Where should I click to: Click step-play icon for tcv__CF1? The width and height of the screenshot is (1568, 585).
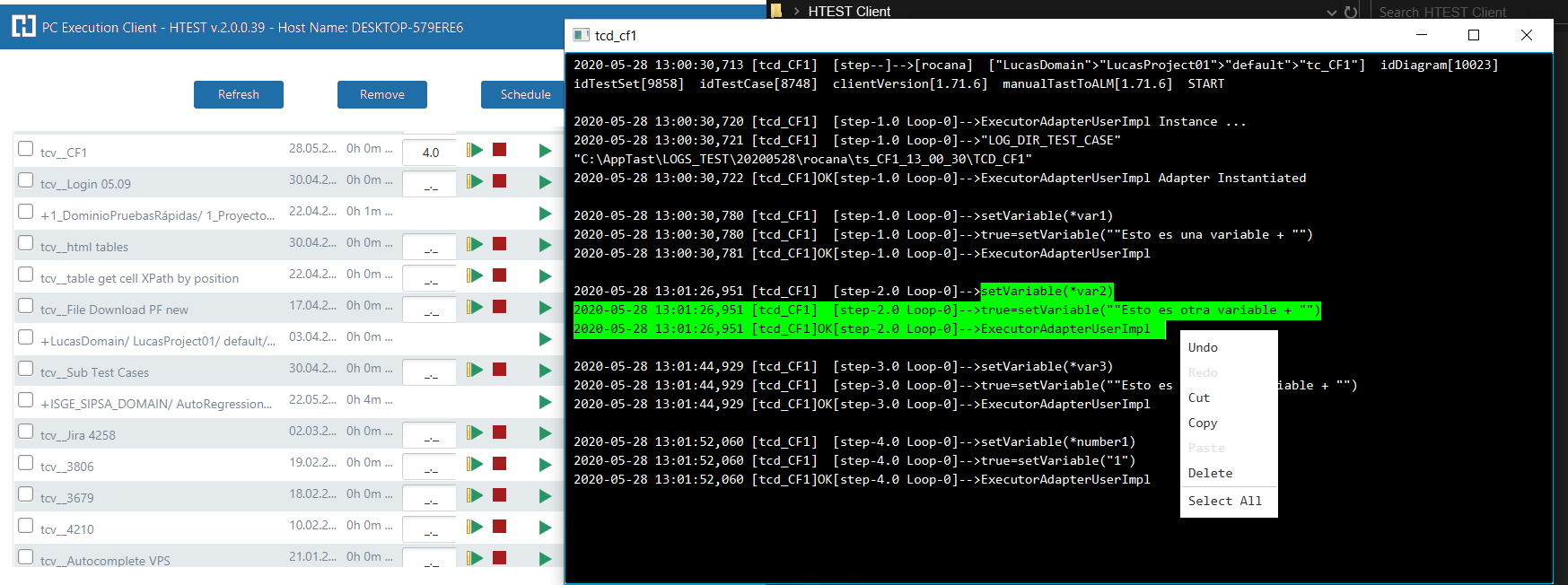pos(475,150)
